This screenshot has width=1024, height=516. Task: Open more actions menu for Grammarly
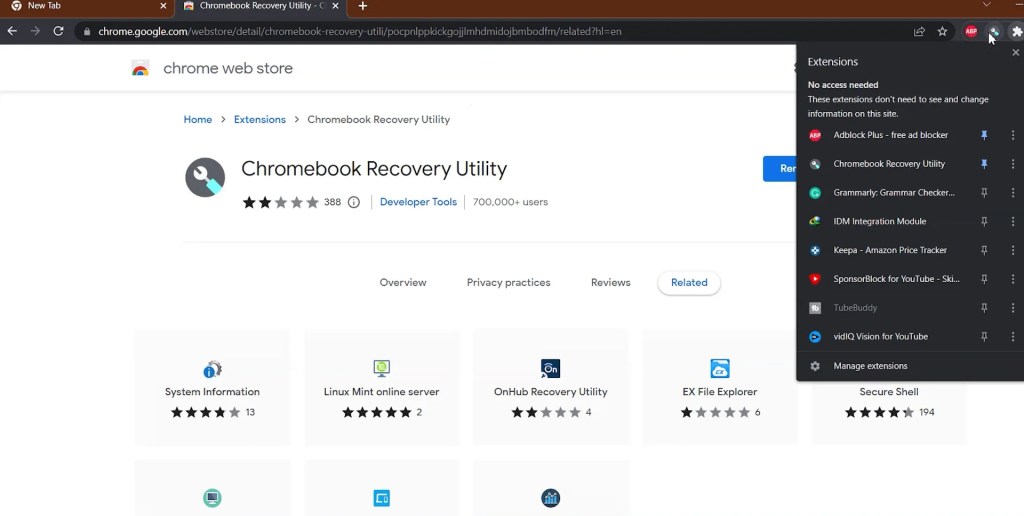click(1013, 193)
